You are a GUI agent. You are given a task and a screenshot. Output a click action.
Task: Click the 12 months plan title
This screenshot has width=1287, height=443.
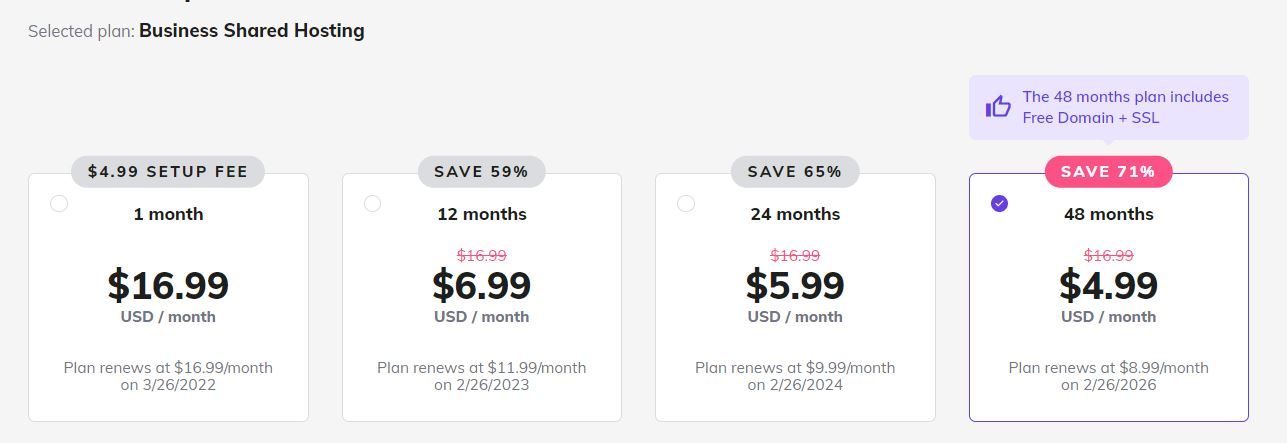(x=481, y=214)
